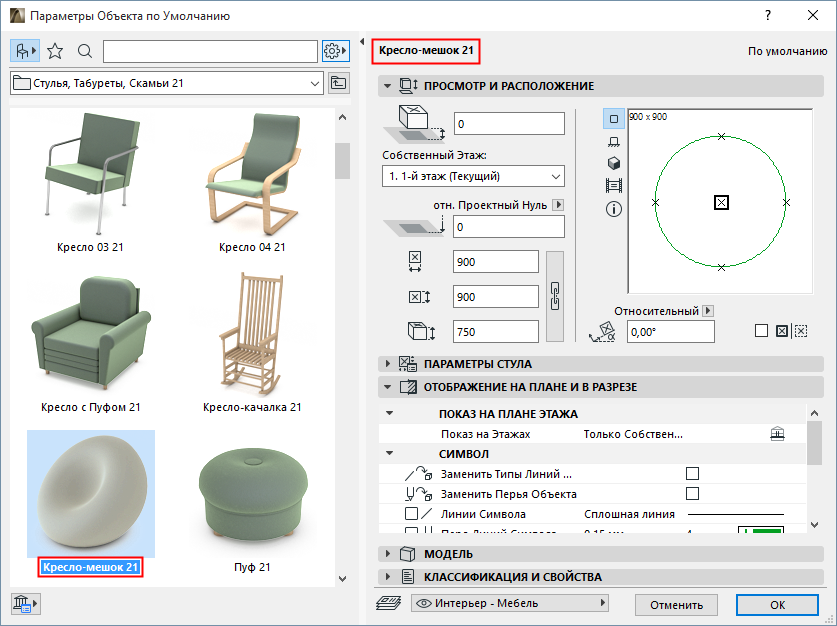Show object information in preview
The image size is (837, 626).
click(x=614, y=209)
